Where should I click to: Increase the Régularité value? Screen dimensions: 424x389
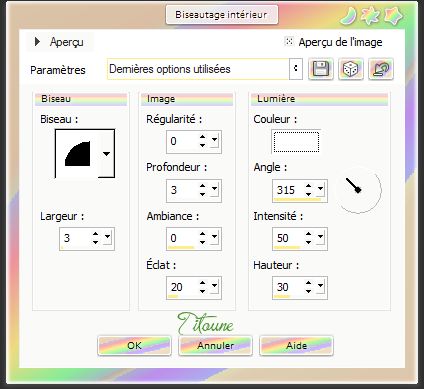tap(202, 137)
